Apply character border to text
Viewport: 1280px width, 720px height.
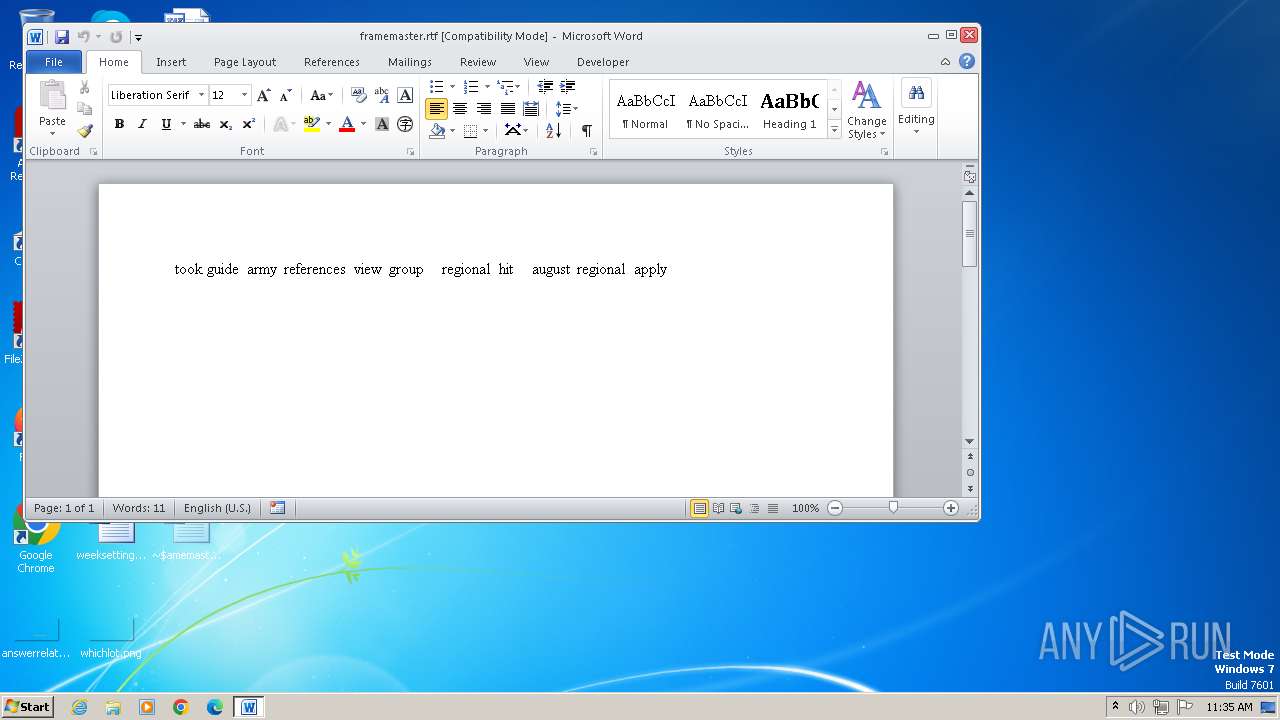click(405, 95)
